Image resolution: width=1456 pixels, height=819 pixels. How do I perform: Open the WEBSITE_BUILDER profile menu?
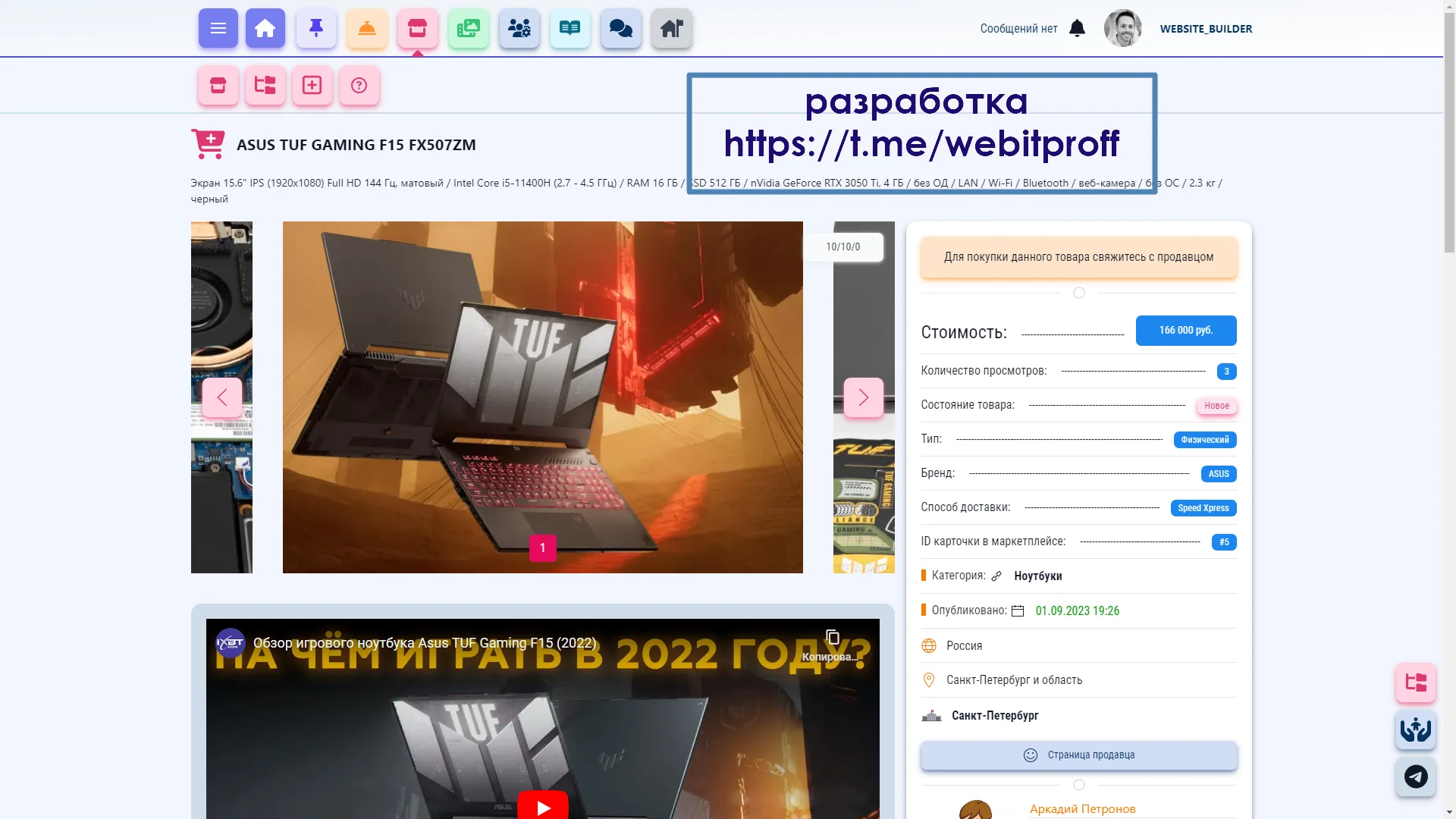pos(1206,29)
